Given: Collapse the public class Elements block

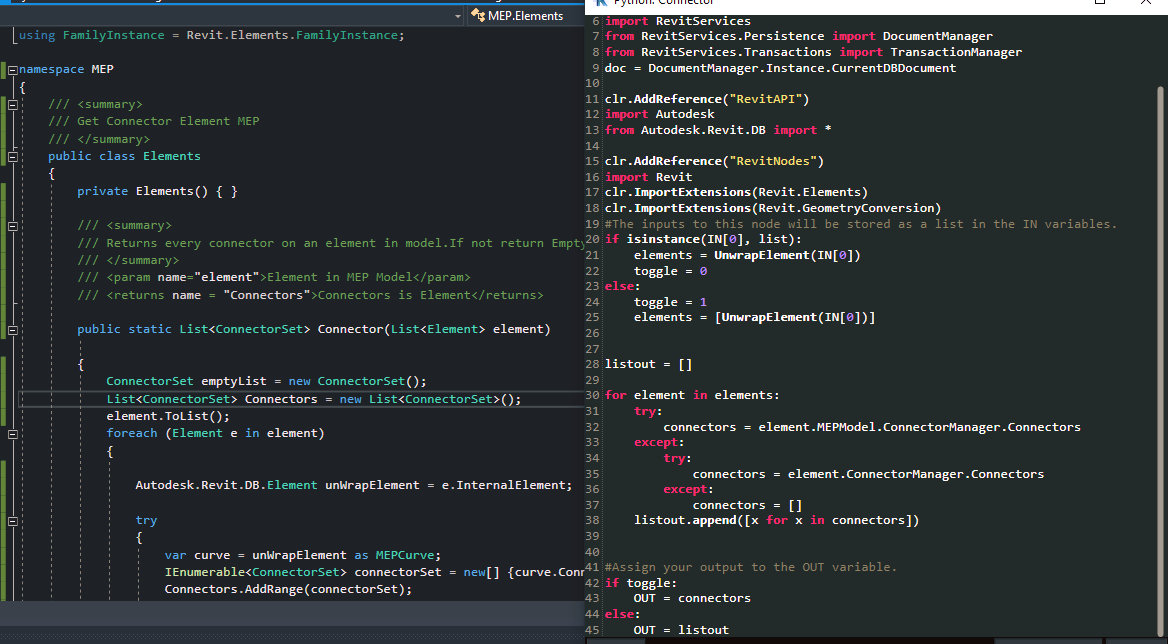Looking at the screenshot, I should pyautogui.click(x=13, y=156).
